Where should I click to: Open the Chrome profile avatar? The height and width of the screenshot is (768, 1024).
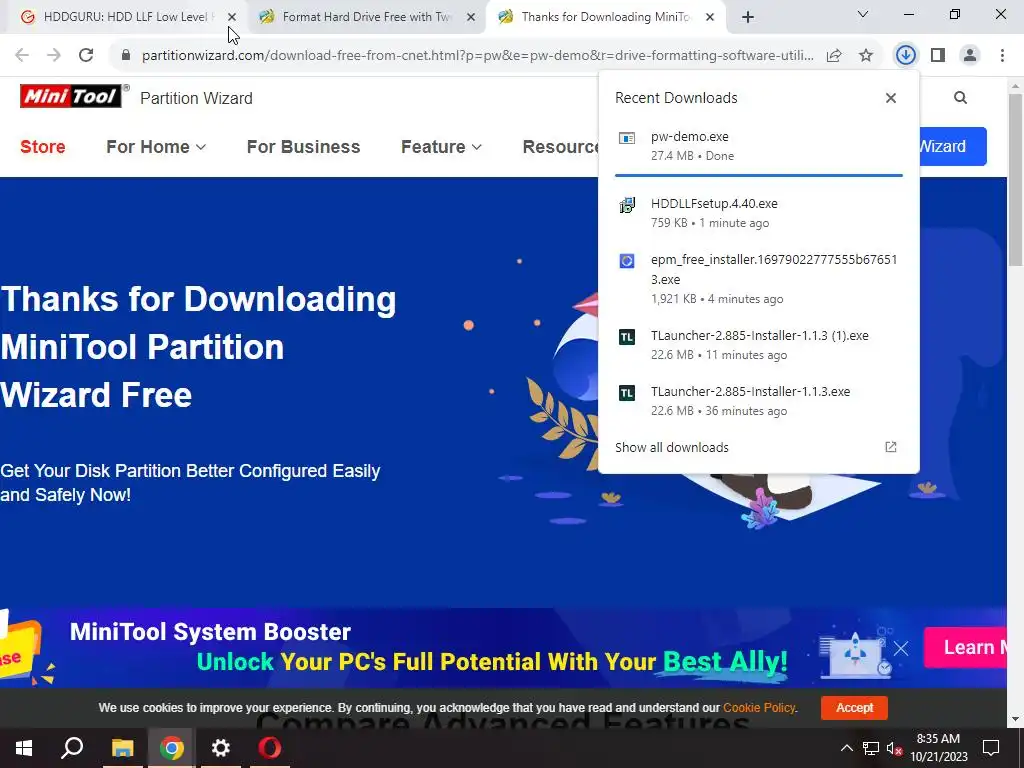click(x=970, y=56)
